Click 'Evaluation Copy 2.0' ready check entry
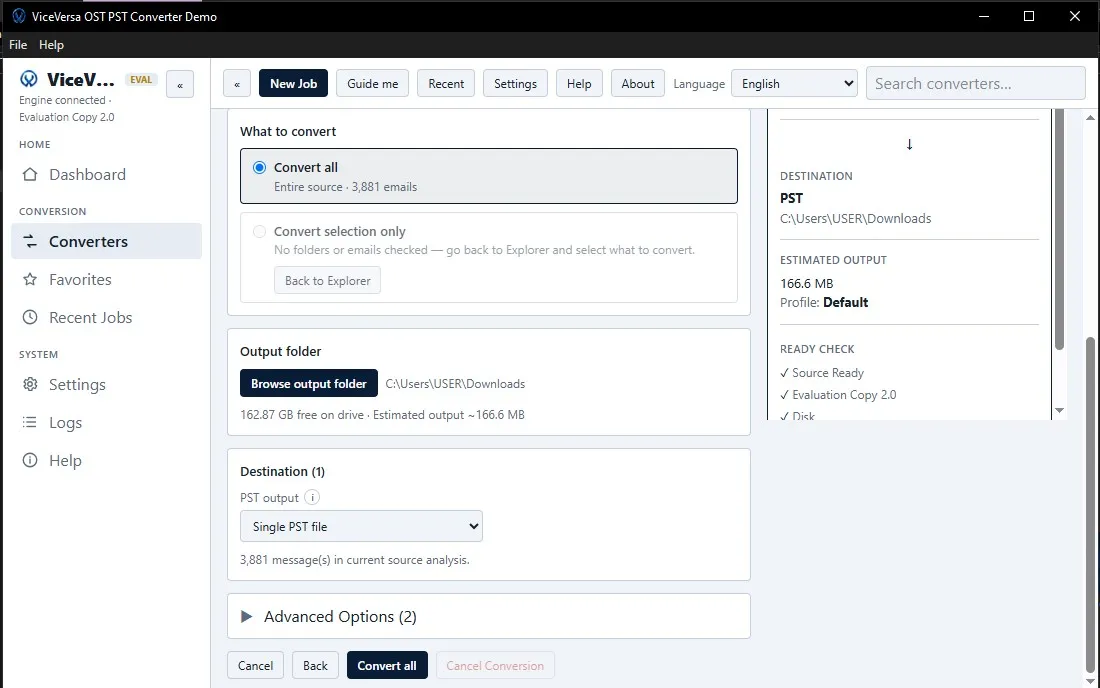Image resolution: width=1100 pixels, height=688 pixels. pos(838,394)
